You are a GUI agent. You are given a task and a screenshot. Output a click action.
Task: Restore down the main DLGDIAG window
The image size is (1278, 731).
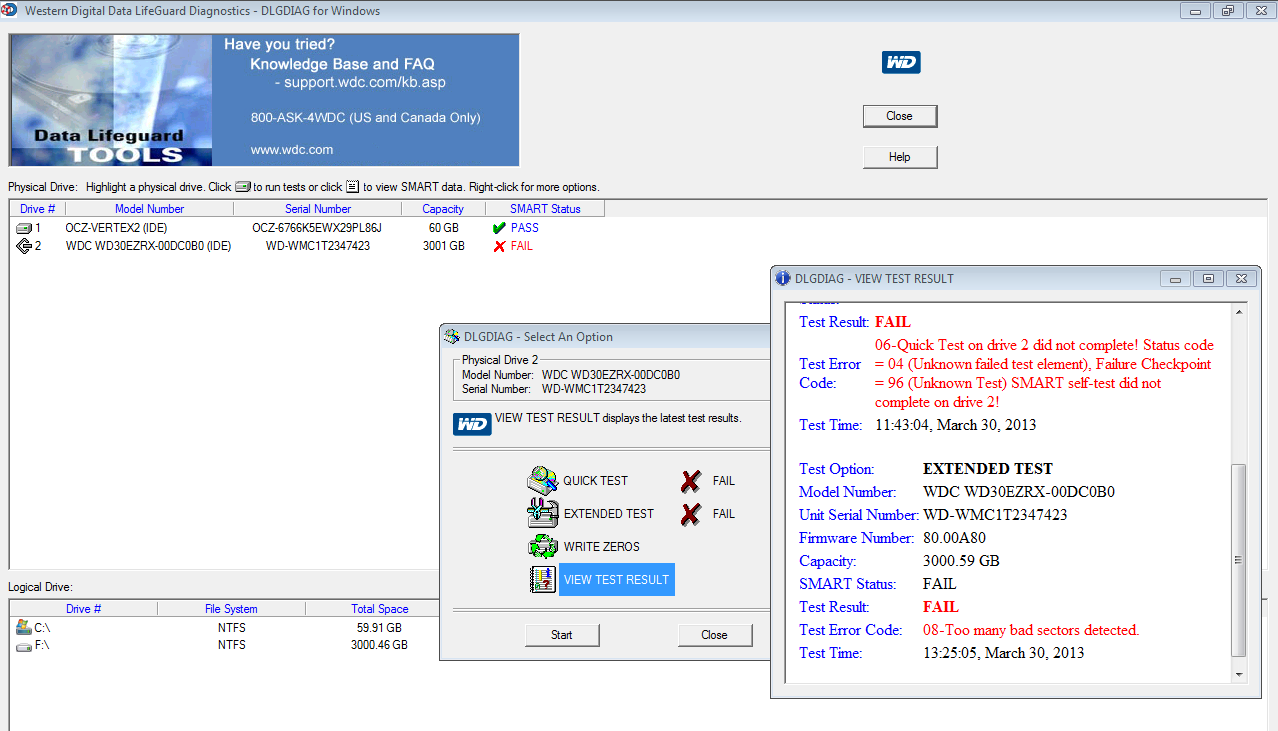point(1227,10)
